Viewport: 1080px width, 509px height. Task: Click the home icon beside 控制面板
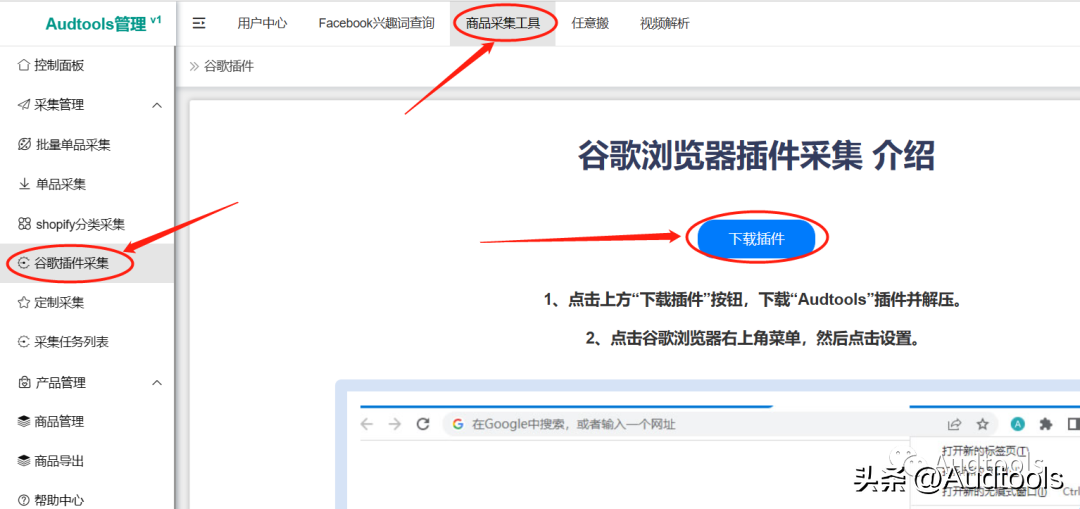[23, 65]
